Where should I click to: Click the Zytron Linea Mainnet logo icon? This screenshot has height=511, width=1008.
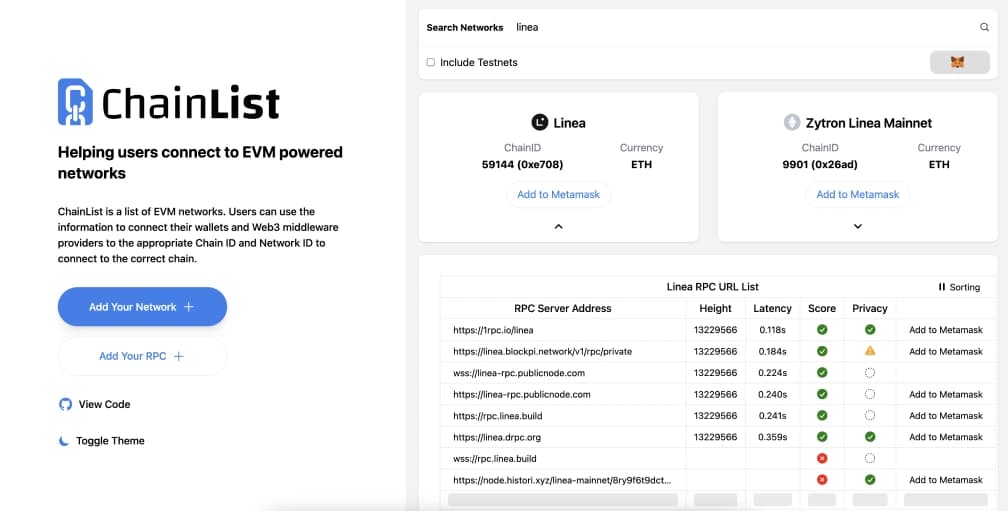point(792,122)
